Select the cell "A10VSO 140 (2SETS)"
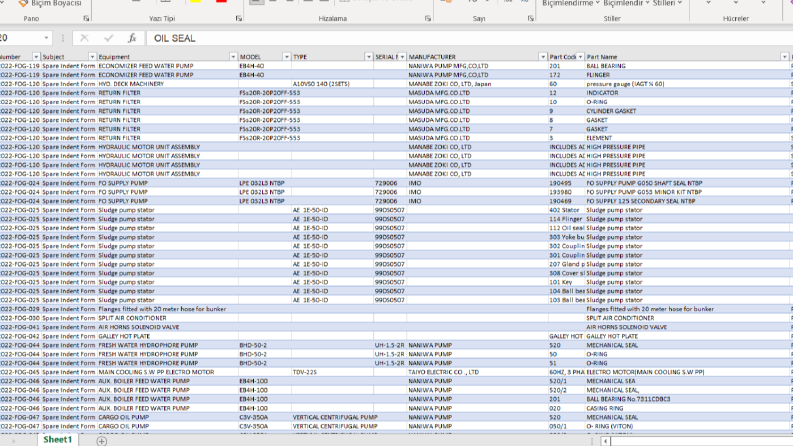Viewport: 793px width, 446px height. tap(332, 84)
